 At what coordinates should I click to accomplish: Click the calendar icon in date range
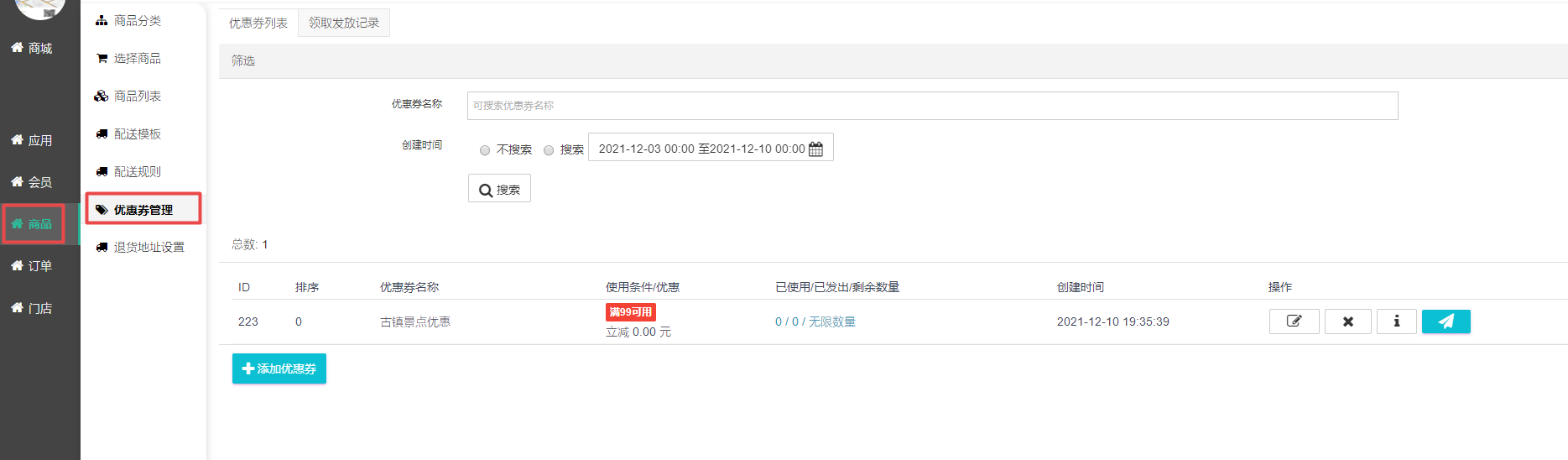(x=815, y=149)
